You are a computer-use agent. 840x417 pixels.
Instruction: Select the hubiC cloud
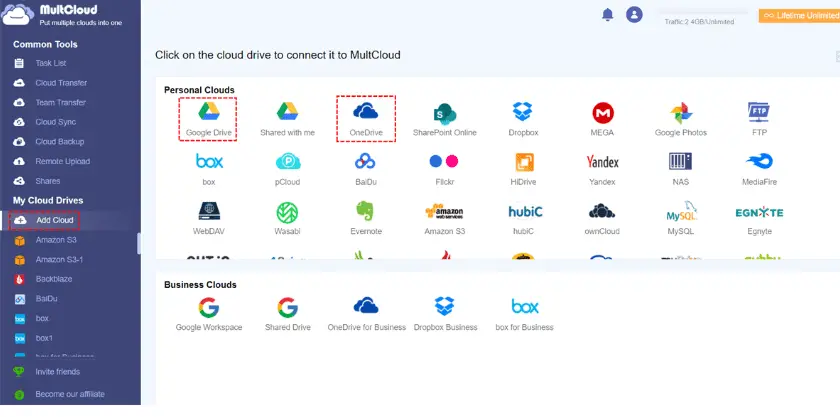click(525, 218)
